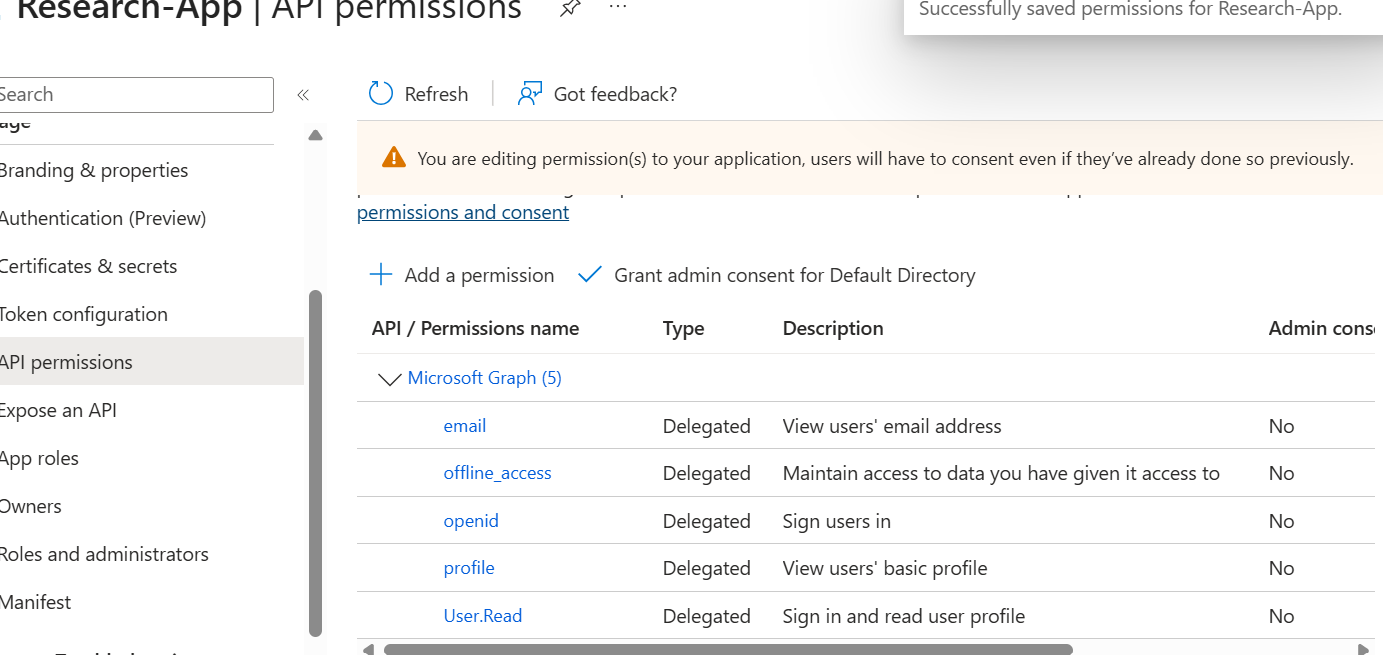Click the Type column header
This screenshot has width=1383, height=655.
point(683,328)
